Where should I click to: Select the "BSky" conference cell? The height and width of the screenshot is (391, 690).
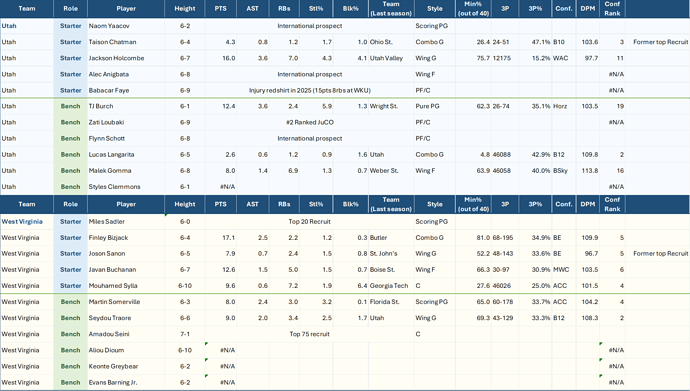tap(564, 171)
